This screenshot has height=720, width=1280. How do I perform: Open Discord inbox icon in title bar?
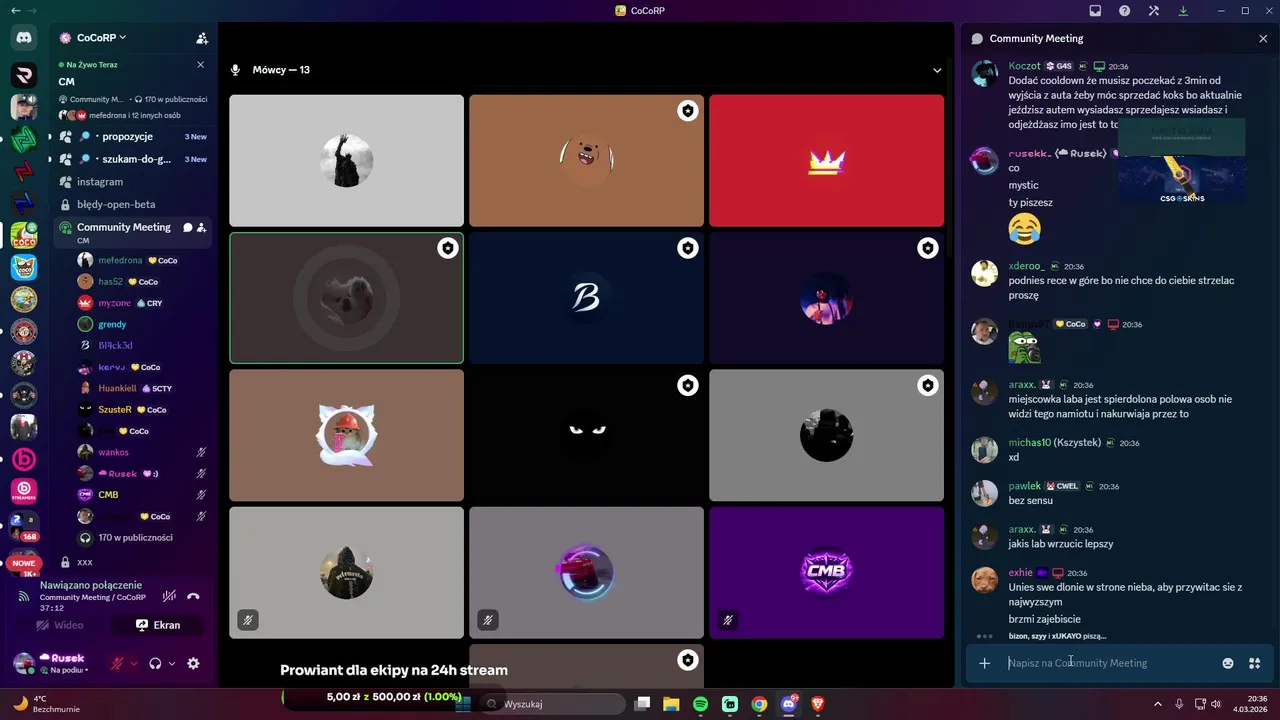(1095, 11)
